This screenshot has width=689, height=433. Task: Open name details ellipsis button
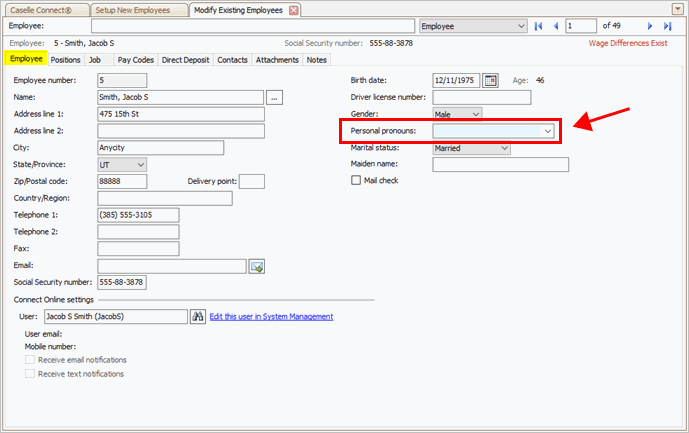276,97
